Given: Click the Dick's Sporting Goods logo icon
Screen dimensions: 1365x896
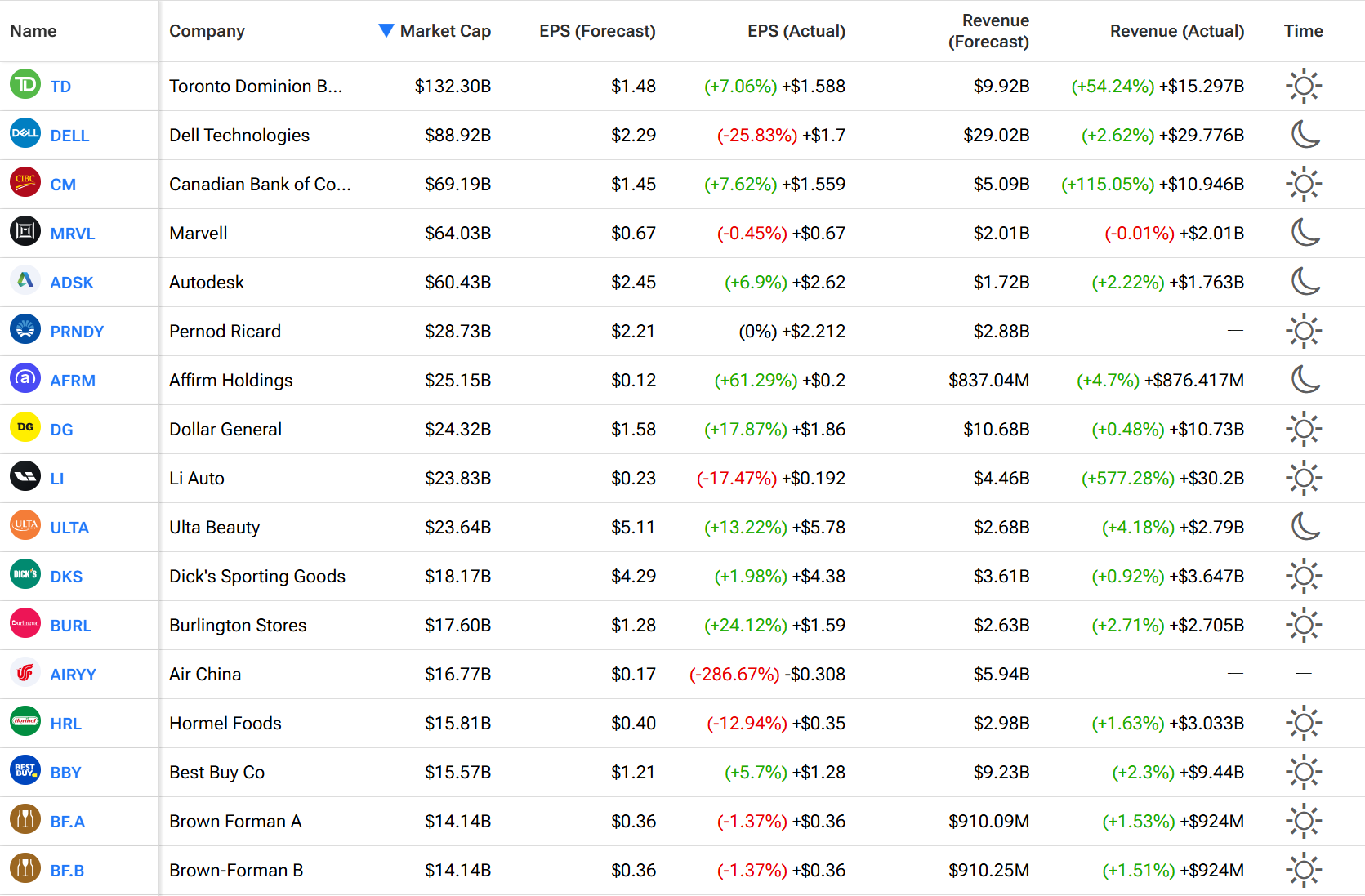Looking at the screenshot, I should (x=25, y=574).
